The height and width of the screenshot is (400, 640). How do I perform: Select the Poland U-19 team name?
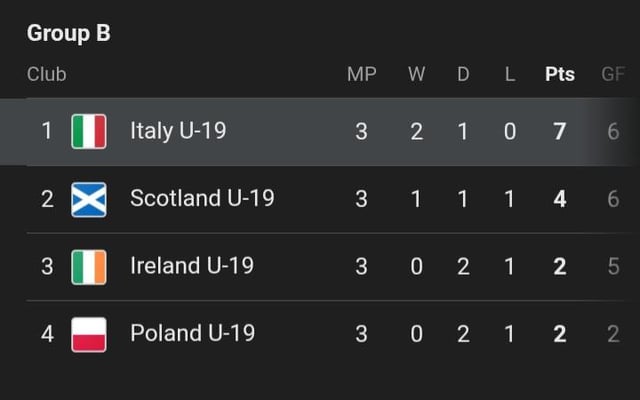coord(193,334)
